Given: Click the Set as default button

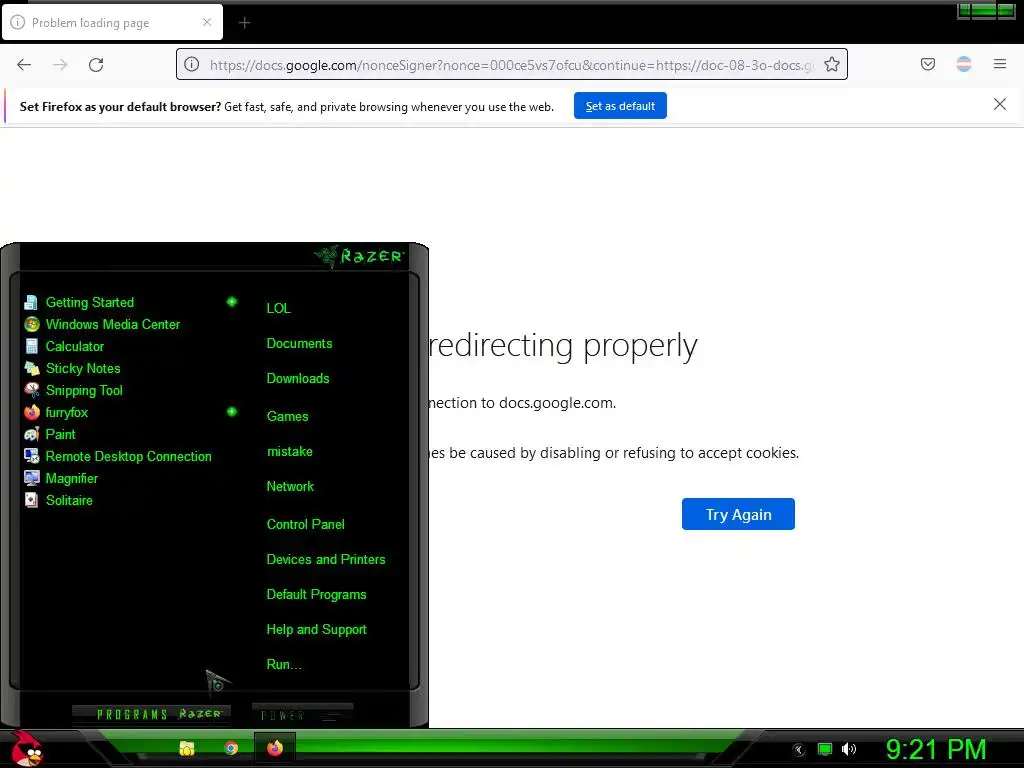Looking at the screenshot, I should point(620,106).
